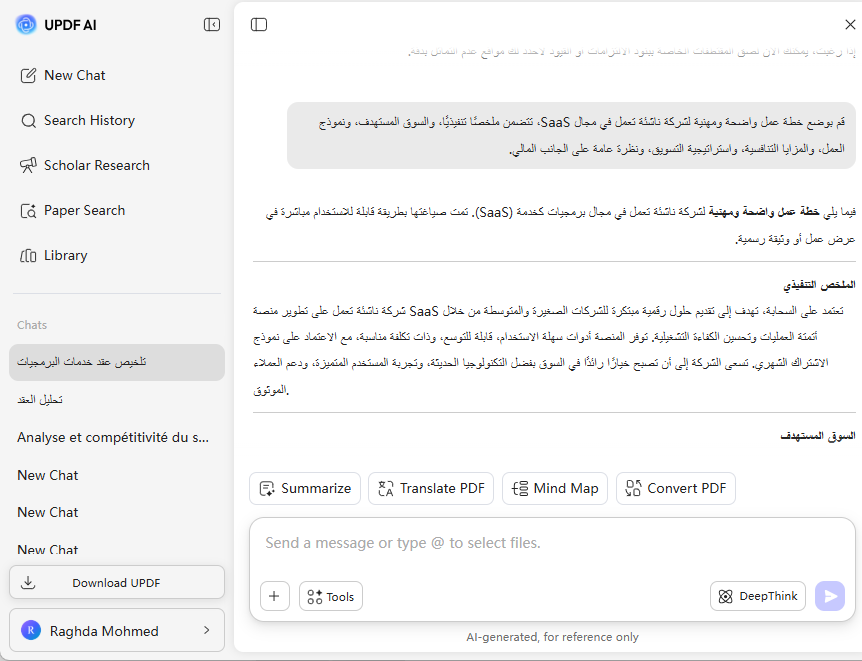This screenshot has width=862, height=661.
Task: Click the Mind Map button
Action: [555, 488]
